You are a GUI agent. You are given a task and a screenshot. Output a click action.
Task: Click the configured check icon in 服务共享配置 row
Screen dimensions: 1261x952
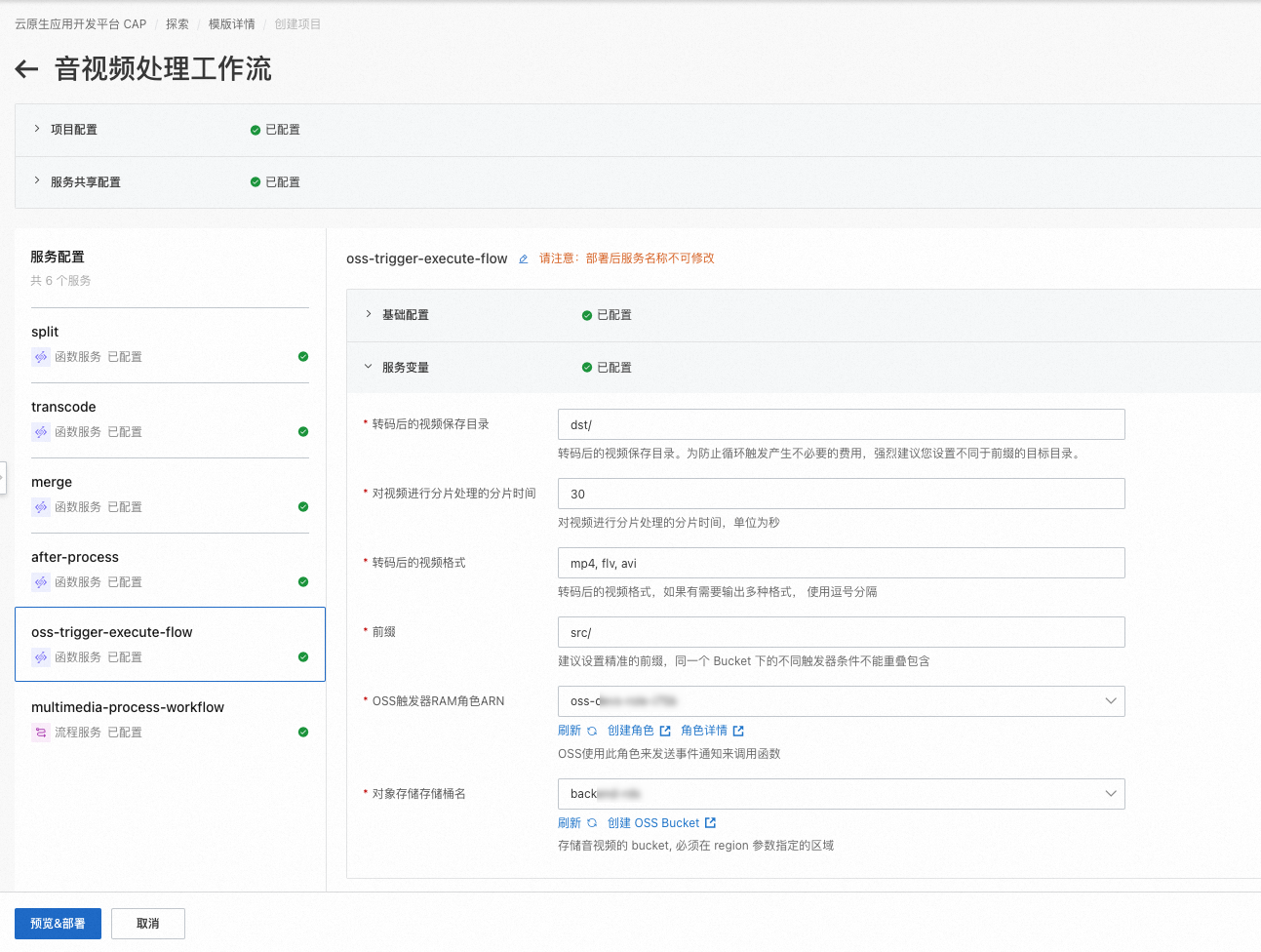coord(256,182)
